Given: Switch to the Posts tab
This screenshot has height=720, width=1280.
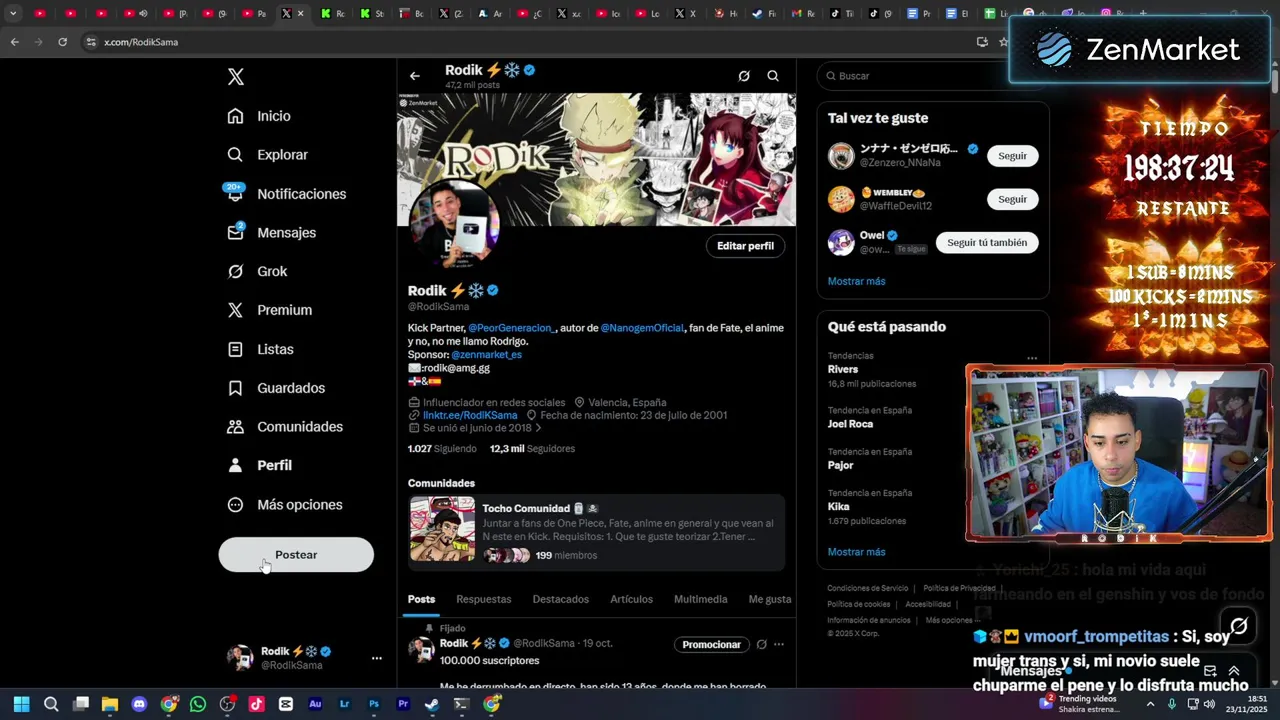Looking at the screenshot, I should point(421,599).
